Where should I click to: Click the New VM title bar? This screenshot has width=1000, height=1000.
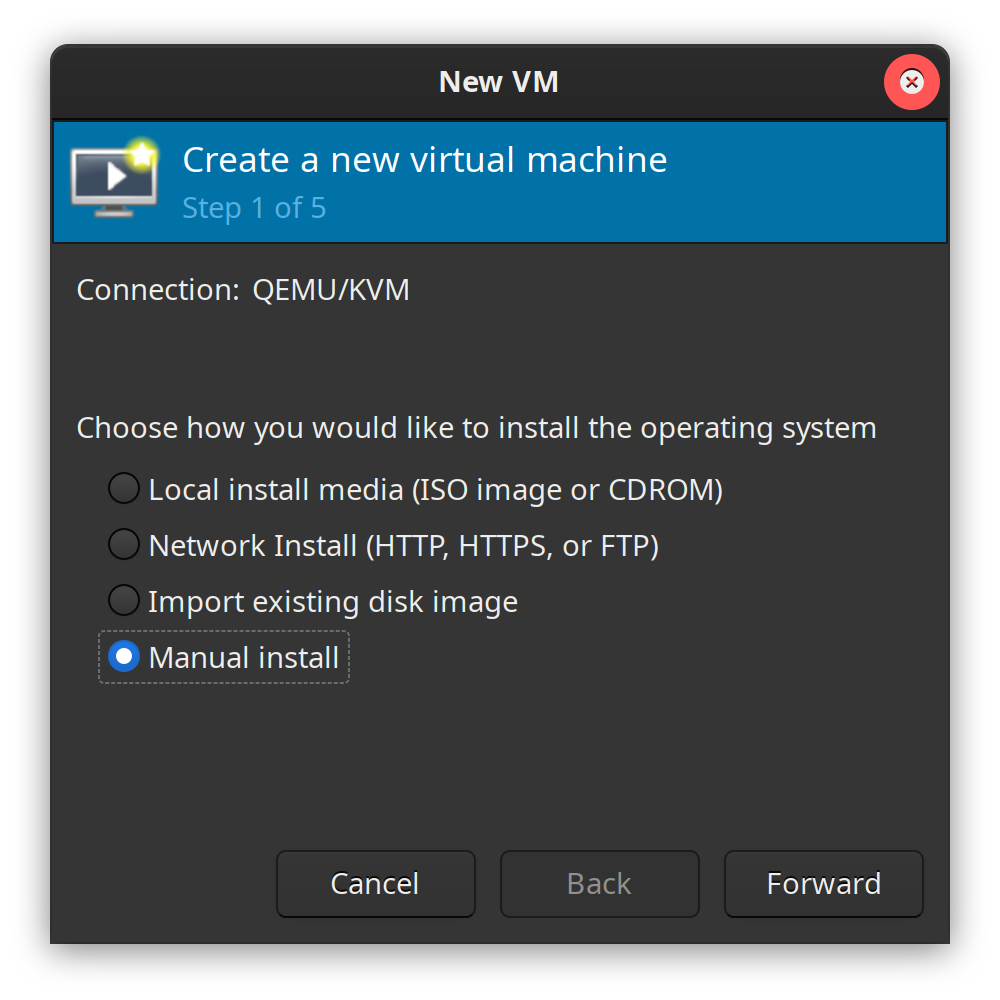(x=498, y=82)
